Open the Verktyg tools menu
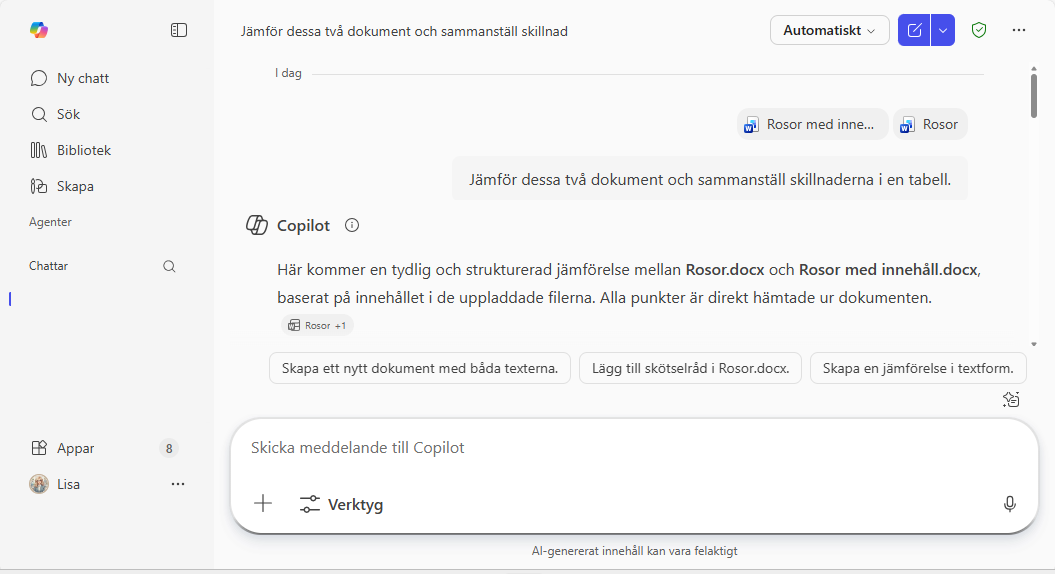1055x574 pixels. point(341,505)
